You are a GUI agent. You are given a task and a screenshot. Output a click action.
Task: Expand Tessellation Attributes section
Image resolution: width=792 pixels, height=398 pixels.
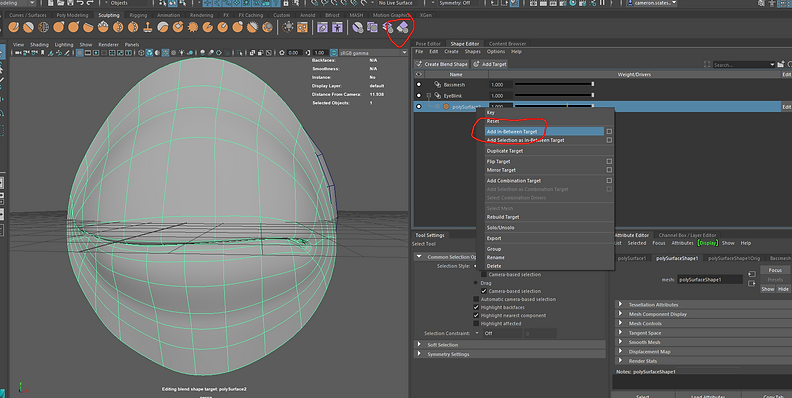click(620, 305)
